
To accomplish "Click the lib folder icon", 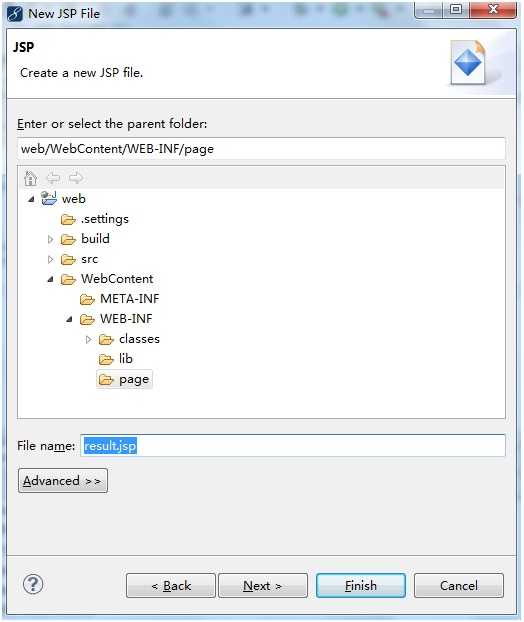I will (106, 359).
